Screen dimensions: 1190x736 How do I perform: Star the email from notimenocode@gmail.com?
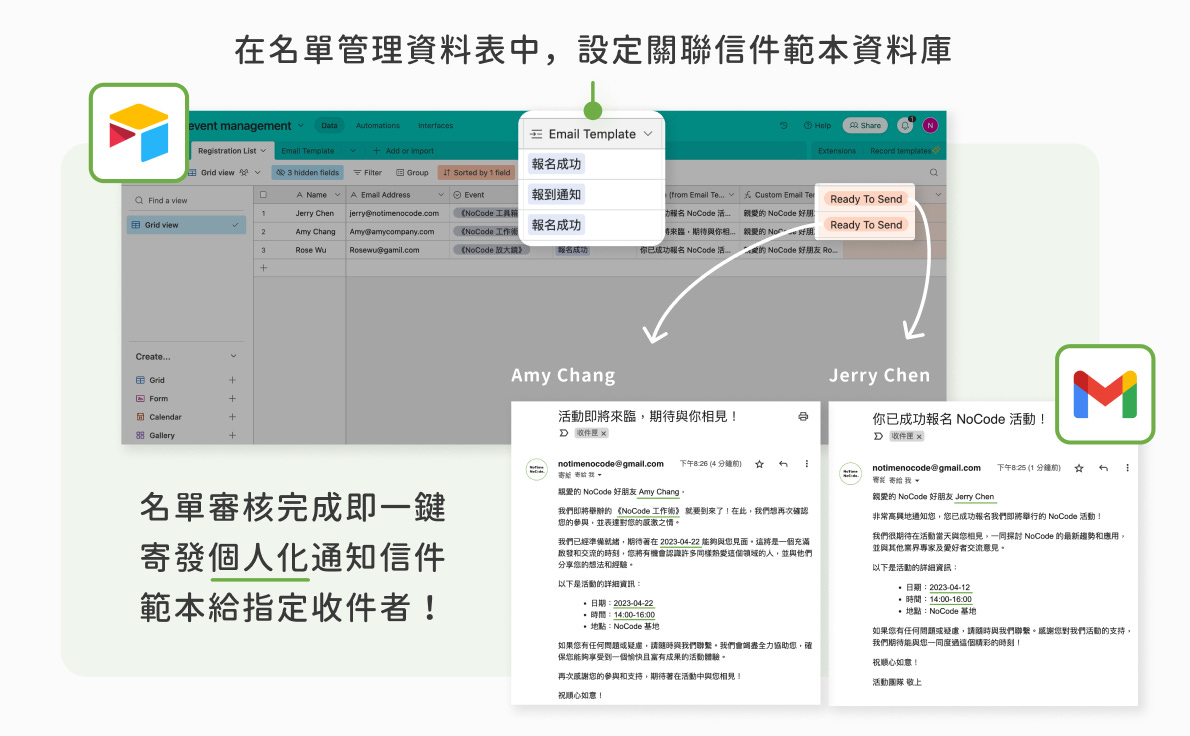pos(758,466)
